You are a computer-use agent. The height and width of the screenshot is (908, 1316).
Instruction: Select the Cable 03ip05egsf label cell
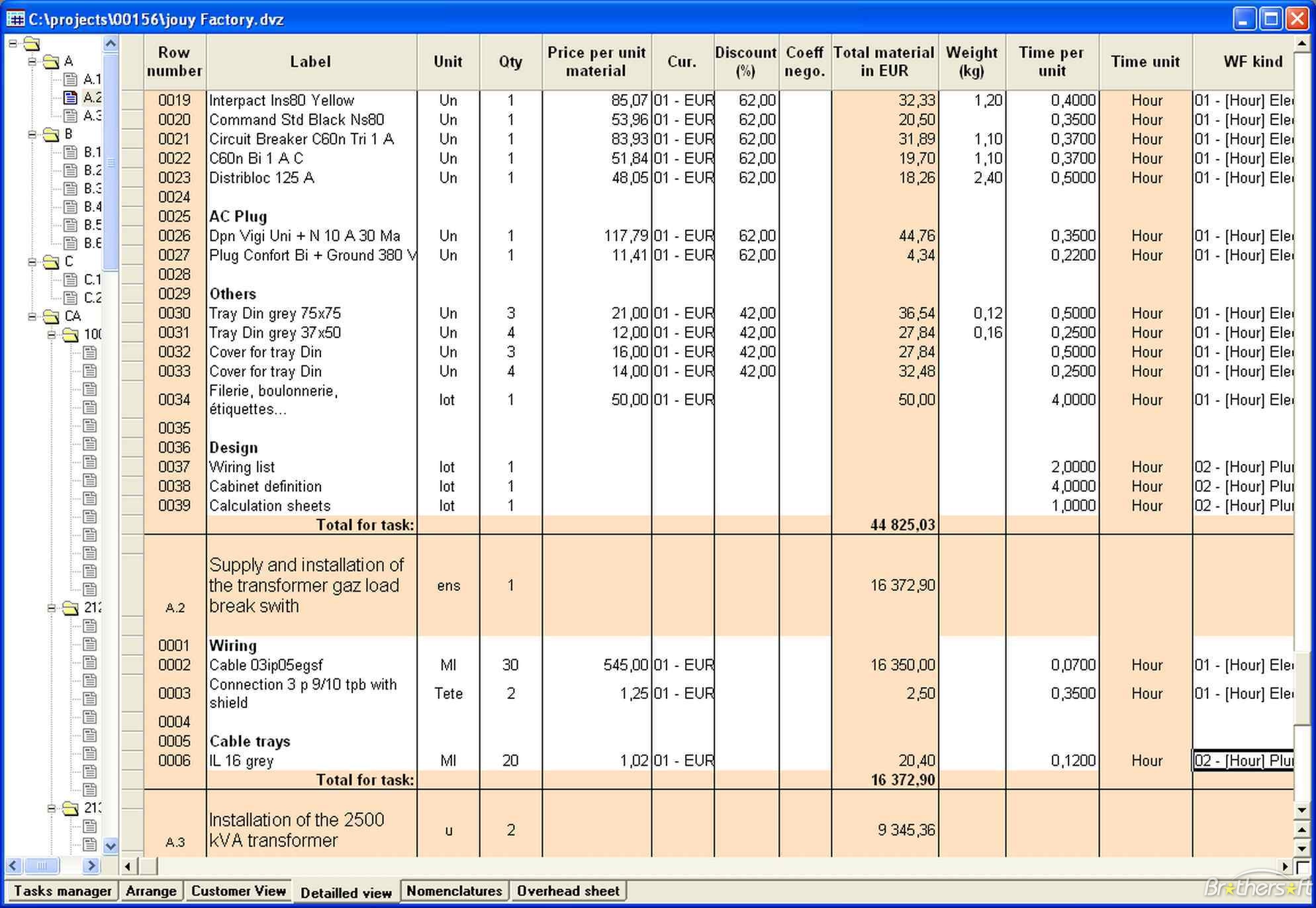(311, 665)
